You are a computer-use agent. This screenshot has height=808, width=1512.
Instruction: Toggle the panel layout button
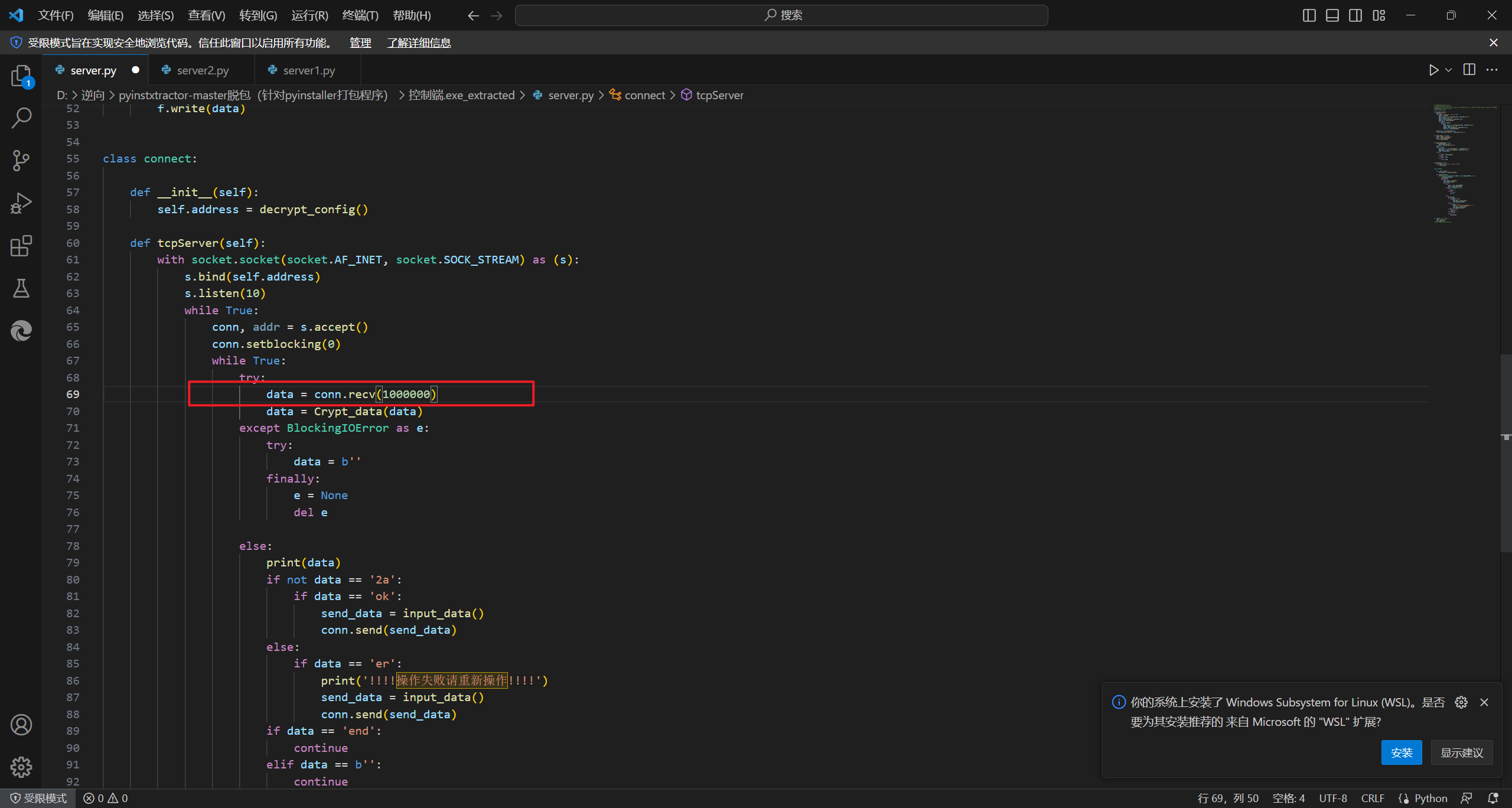click(1332, 15)
